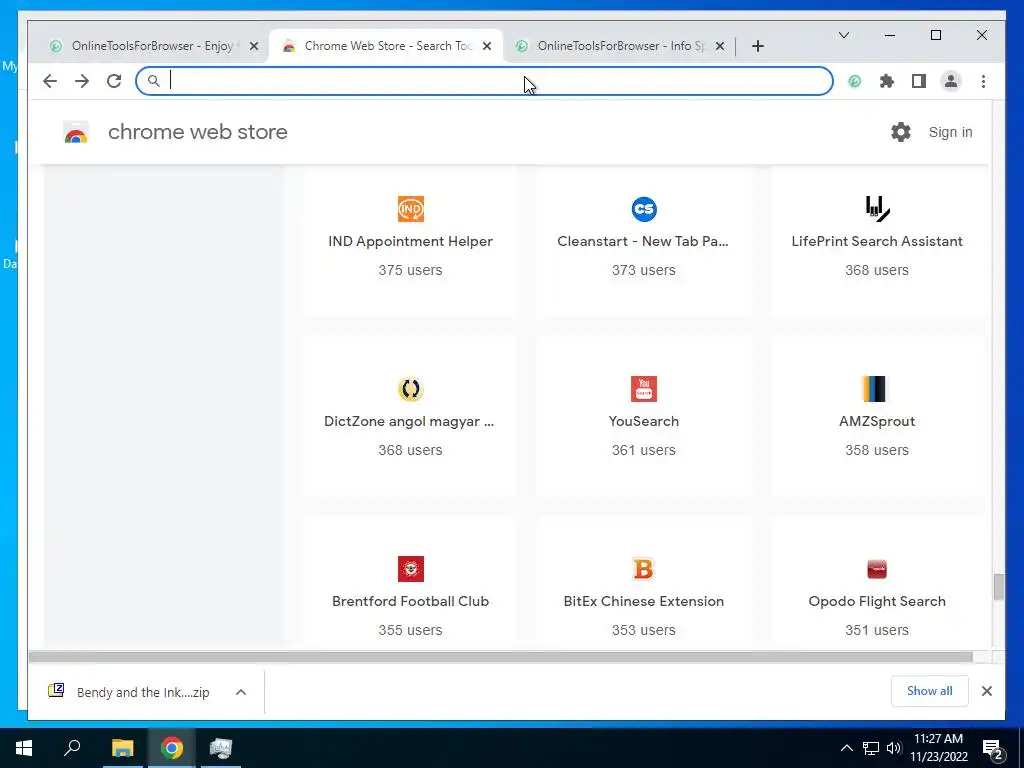Click the address bar input
Viewport: 1024px width, 768px height.
click(x=485, y=81)
